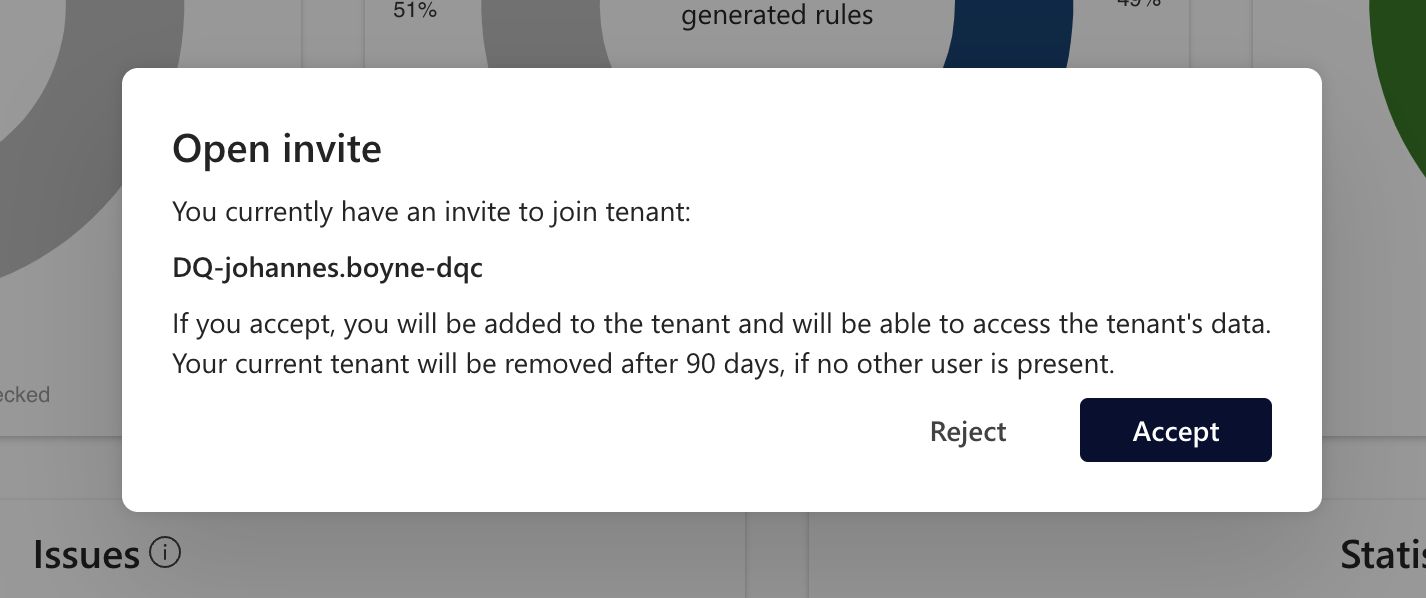Click the "If you accept" description line
The image size is (1426, 598).
click(720, 324)
